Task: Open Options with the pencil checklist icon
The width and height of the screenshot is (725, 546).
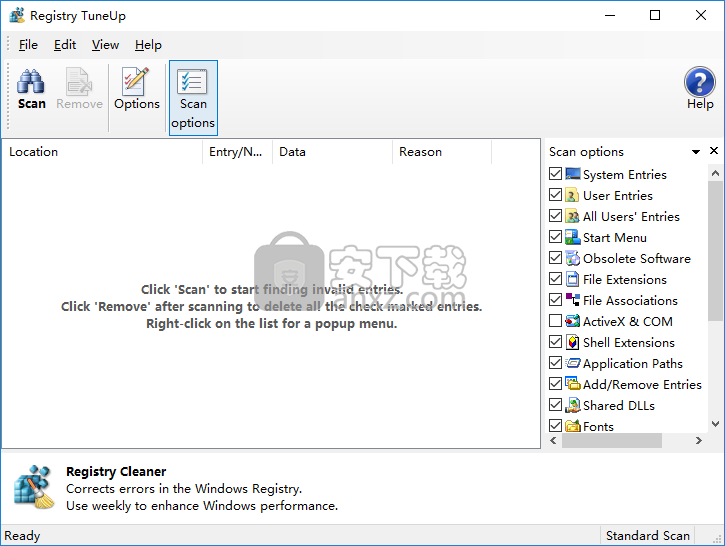Action: [137, 90]
